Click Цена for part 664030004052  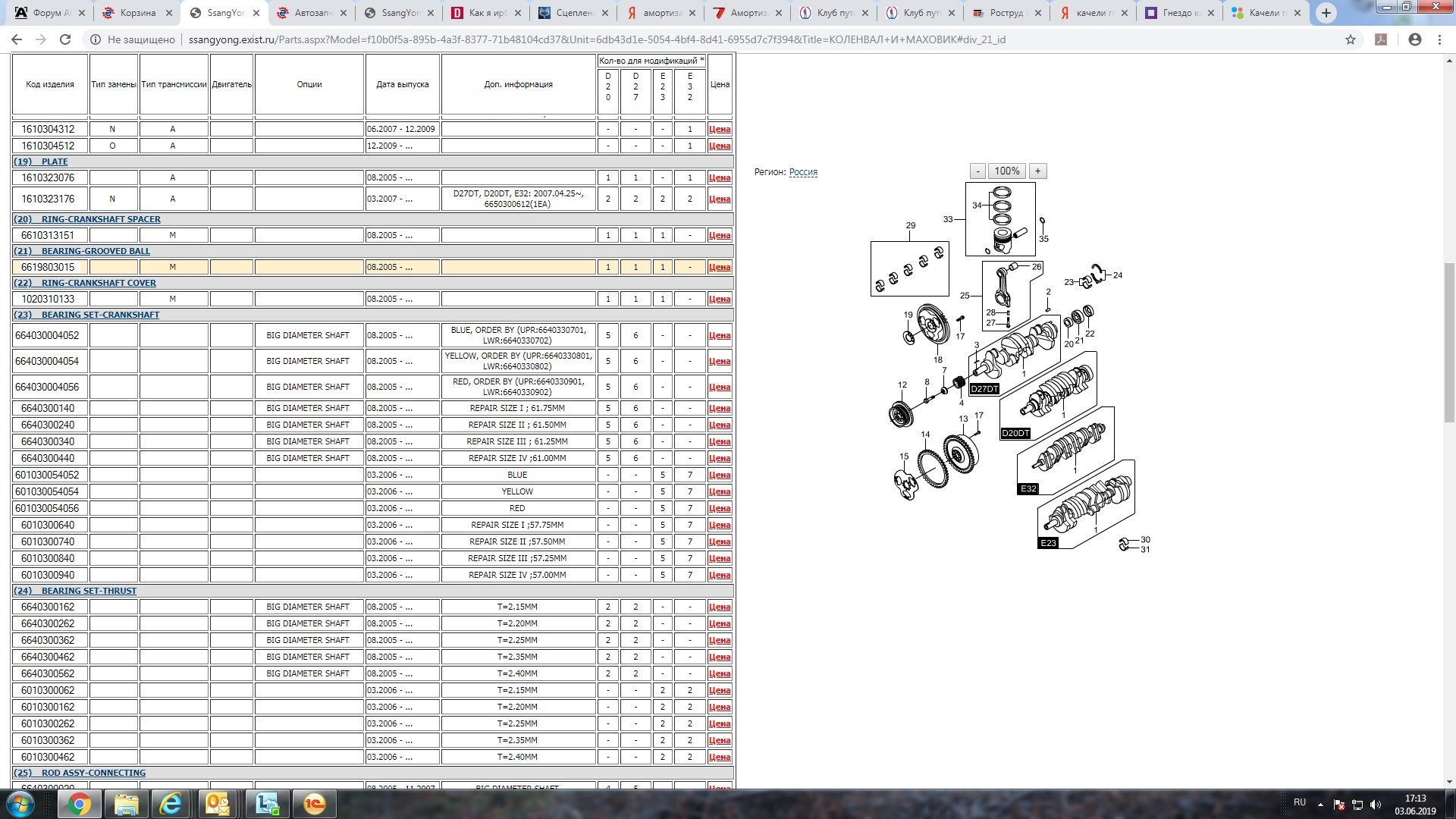[720, 336]
